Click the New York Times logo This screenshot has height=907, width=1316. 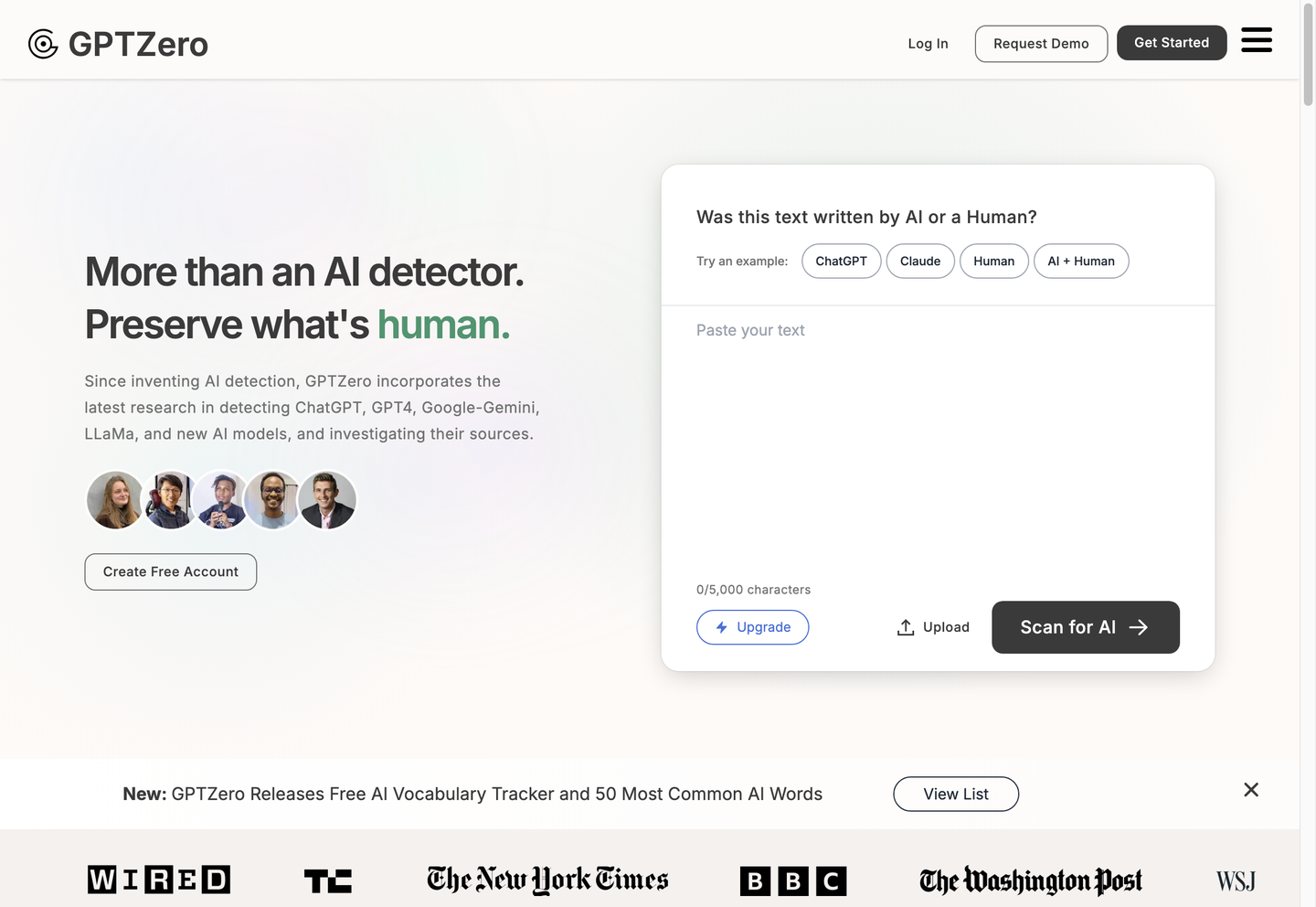(547, 880)
